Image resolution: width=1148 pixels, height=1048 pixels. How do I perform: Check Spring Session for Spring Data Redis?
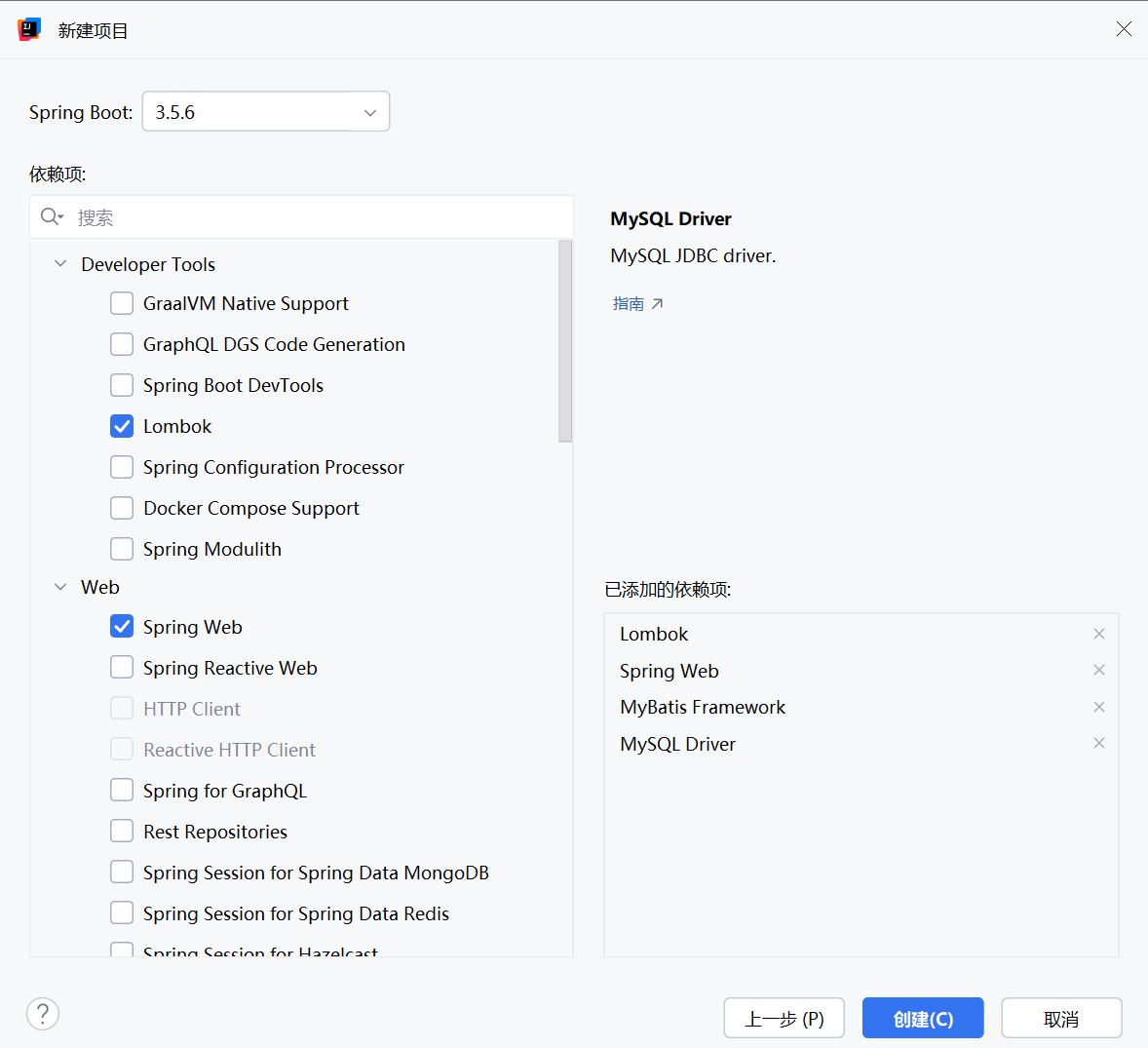[122, 914]
